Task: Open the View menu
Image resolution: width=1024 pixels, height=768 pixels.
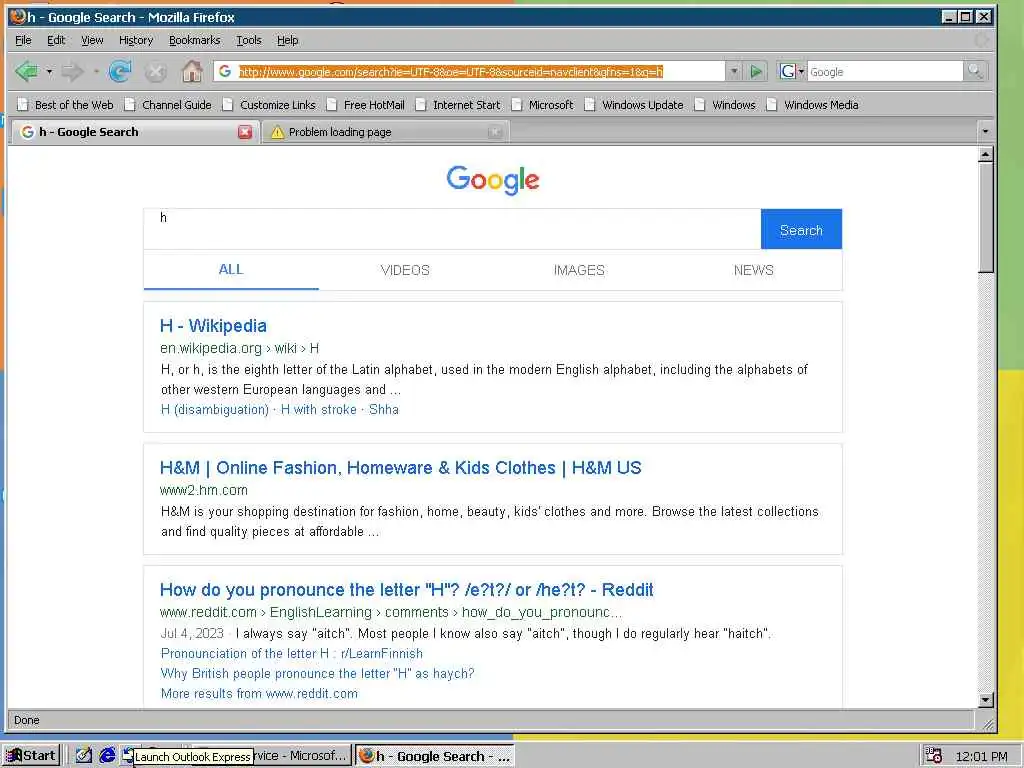Action: pos(92,40)
